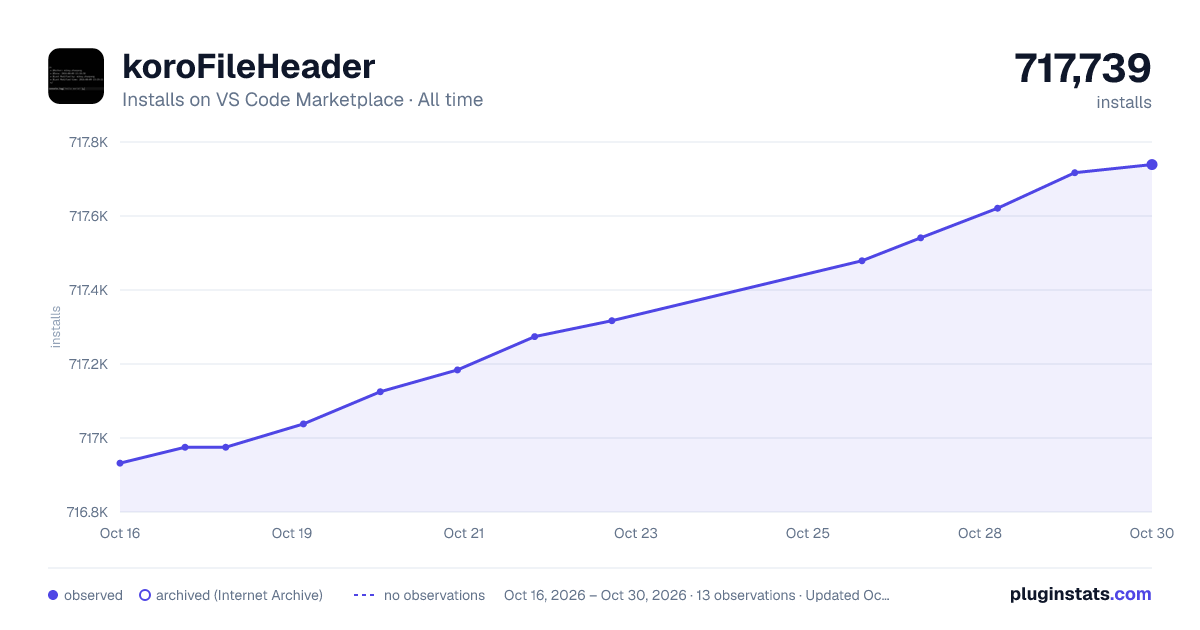The image size is (1200, 630).
Task: Click the Oct 19 x-axis label
Action: [x=292, y=533]
